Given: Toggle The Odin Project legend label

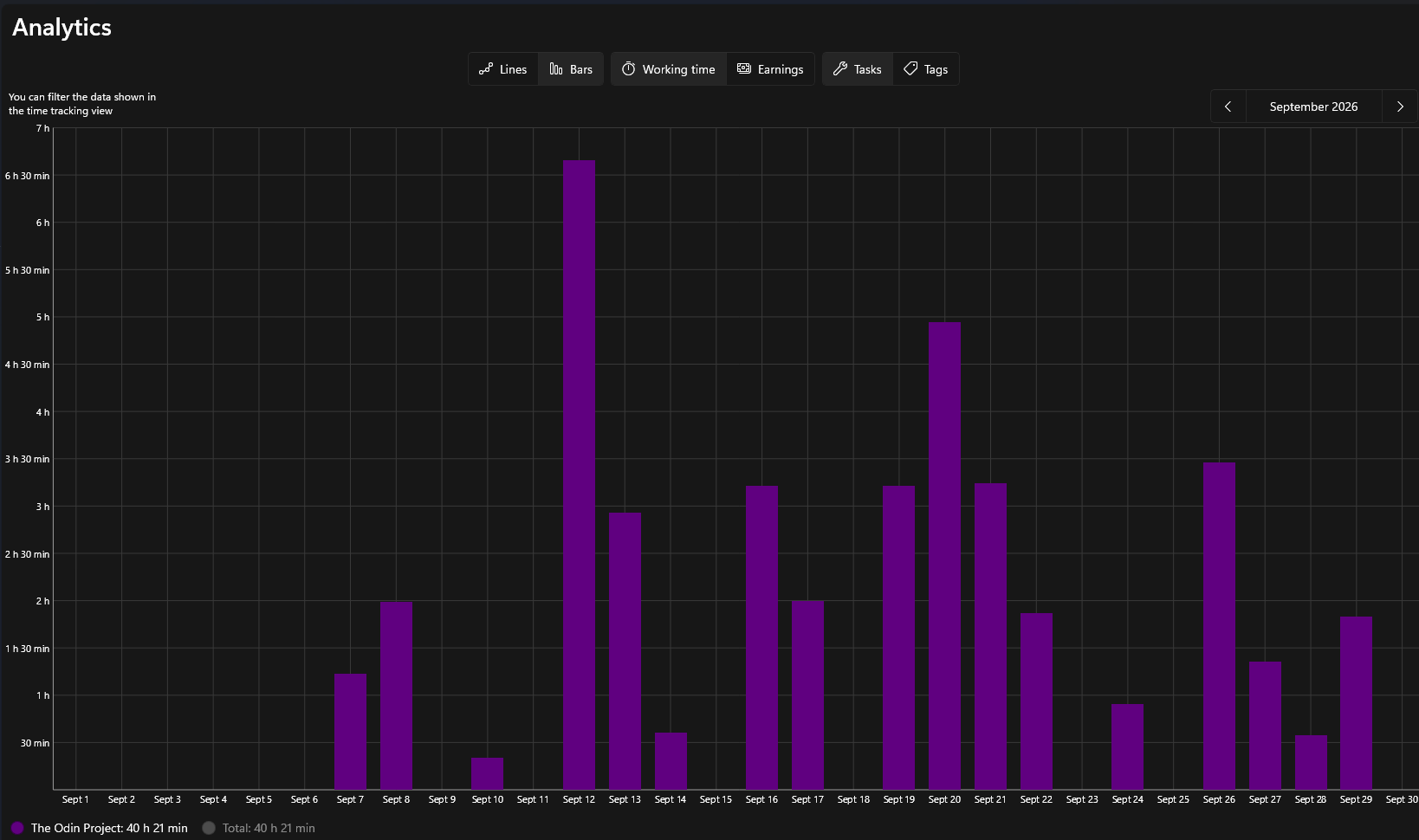Looking at the screenshot, I should pos(109,828).
